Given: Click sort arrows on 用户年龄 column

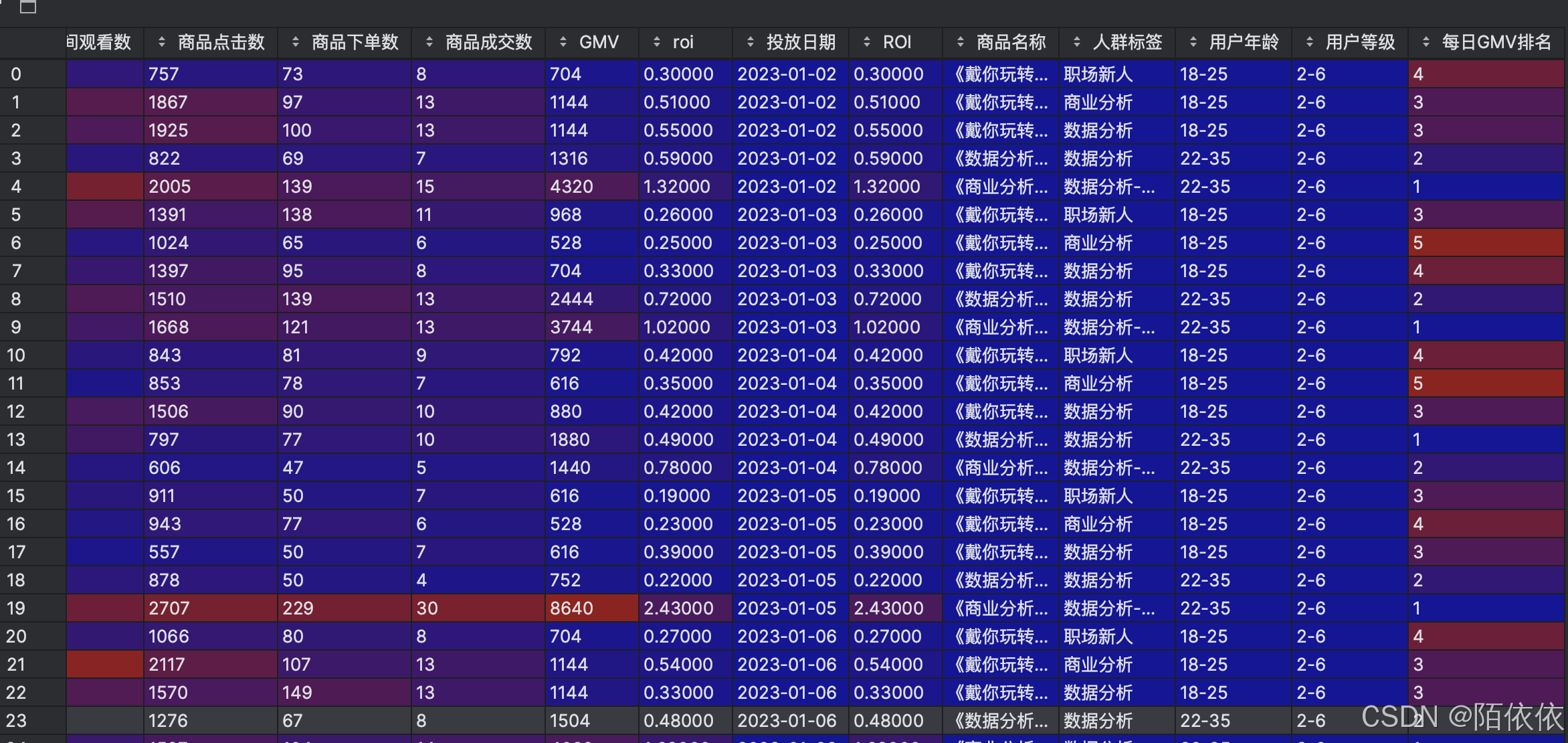Looking at the screenshot, I should 1193,42.
